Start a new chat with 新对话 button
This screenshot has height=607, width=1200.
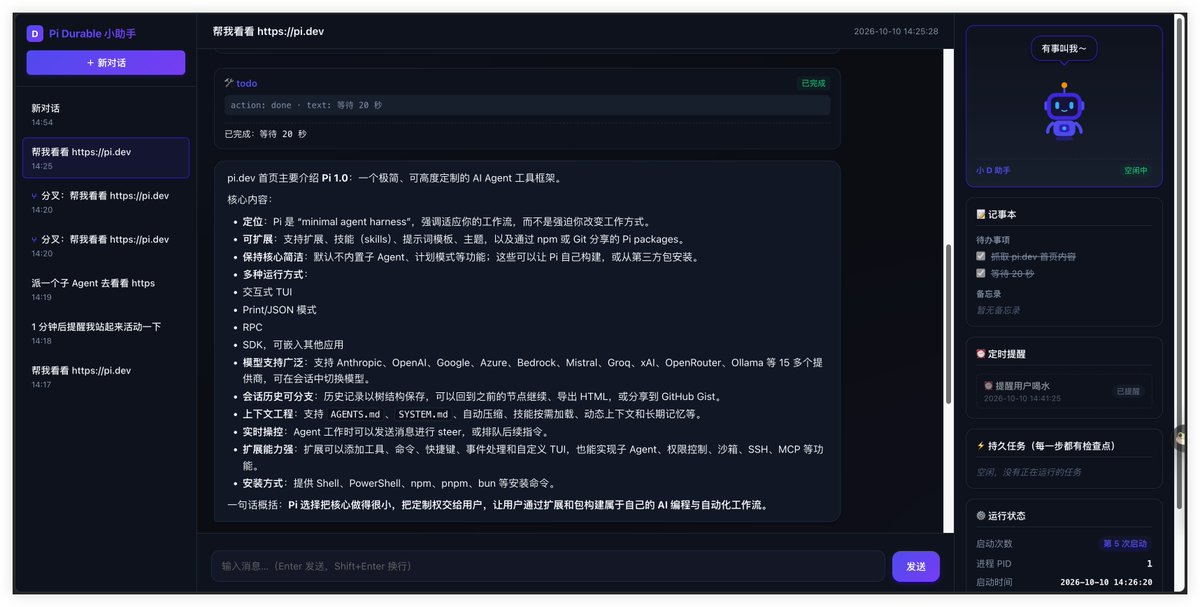point(106,63)
